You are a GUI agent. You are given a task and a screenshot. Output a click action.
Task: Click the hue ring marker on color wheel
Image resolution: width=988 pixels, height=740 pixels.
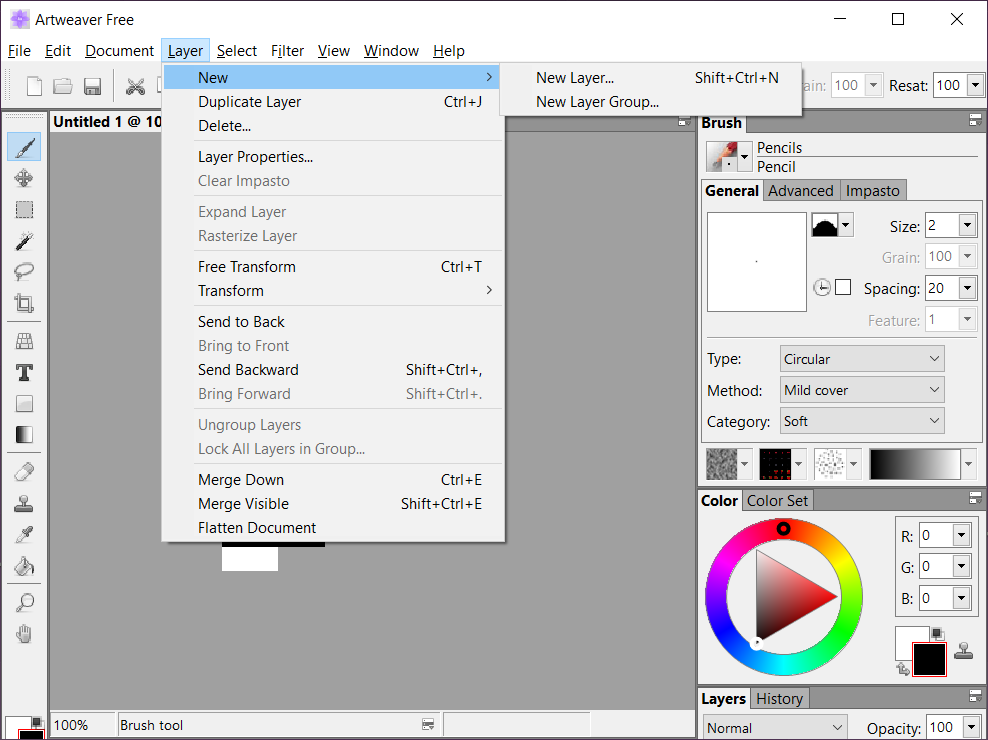783,528
